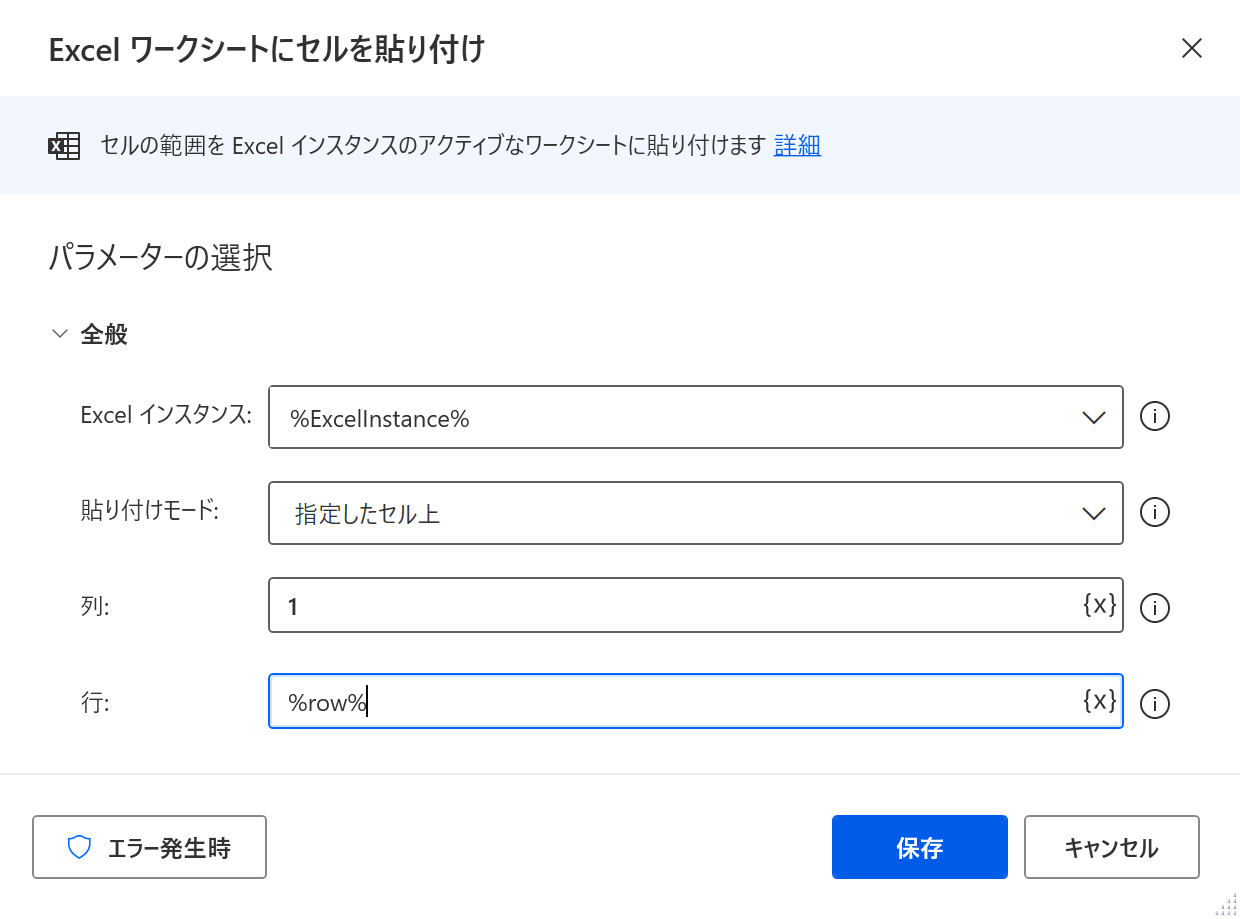
Task: Open the variable picker for the 行 field
Action: [x=1100, y=701]
